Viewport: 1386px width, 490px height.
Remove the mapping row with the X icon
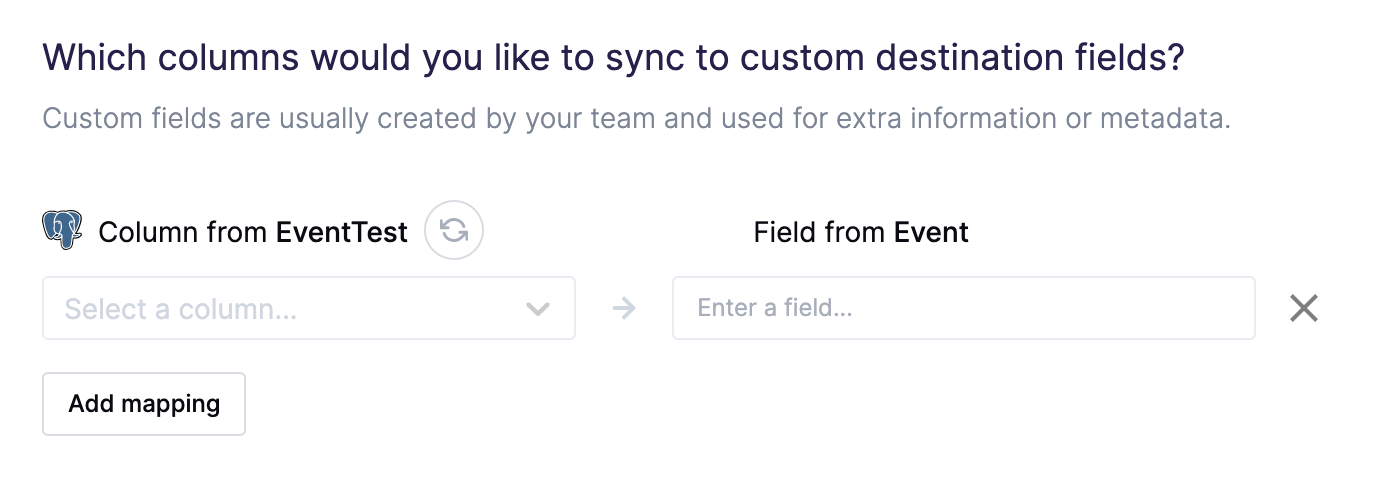1304,308
